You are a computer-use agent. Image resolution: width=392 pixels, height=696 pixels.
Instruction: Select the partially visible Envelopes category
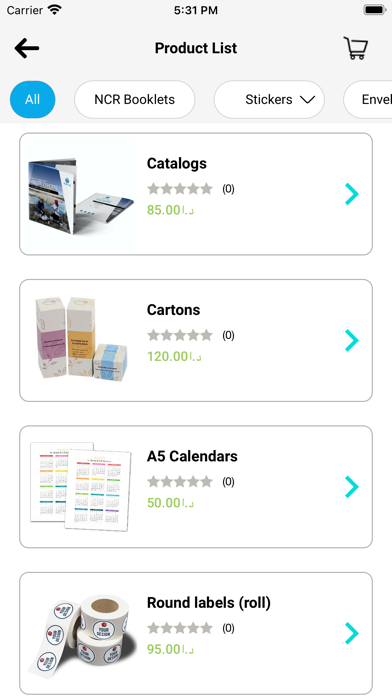click(x=368, y=99)
